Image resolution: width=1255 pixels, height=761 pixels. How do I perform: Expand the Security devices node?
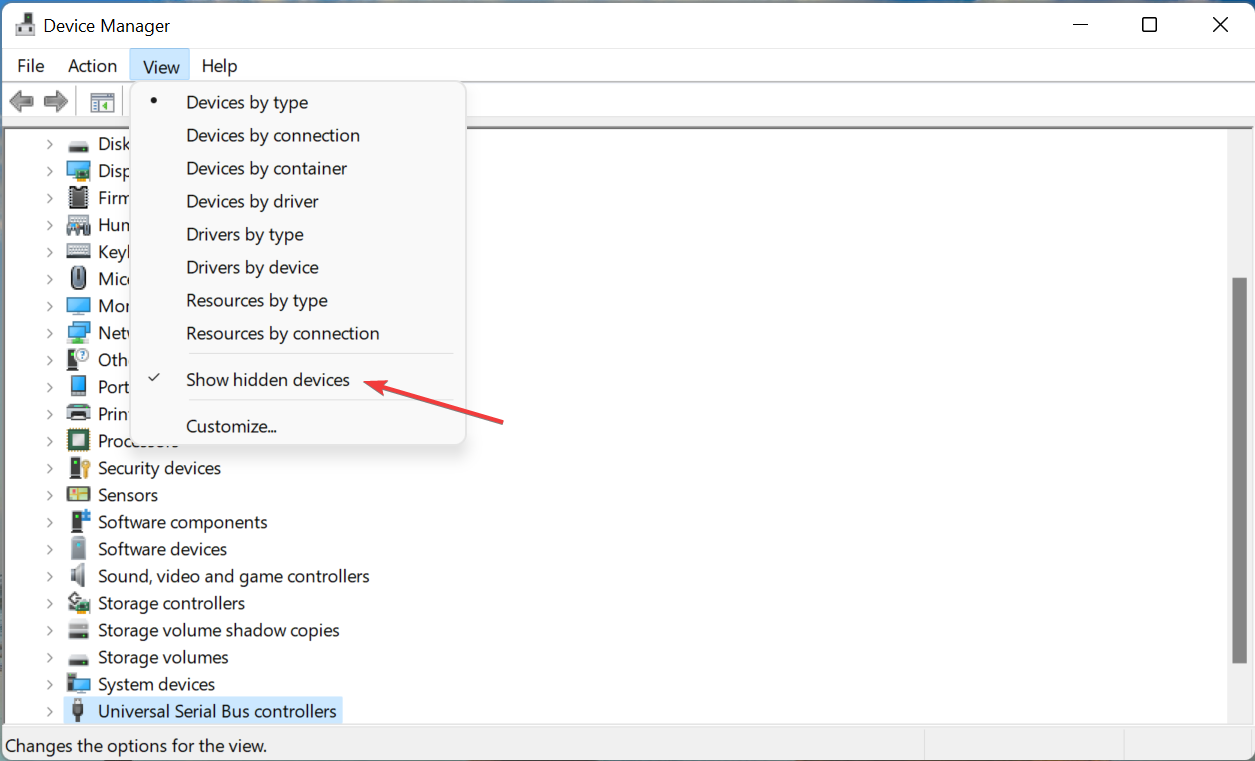click(x=49, y=468)
